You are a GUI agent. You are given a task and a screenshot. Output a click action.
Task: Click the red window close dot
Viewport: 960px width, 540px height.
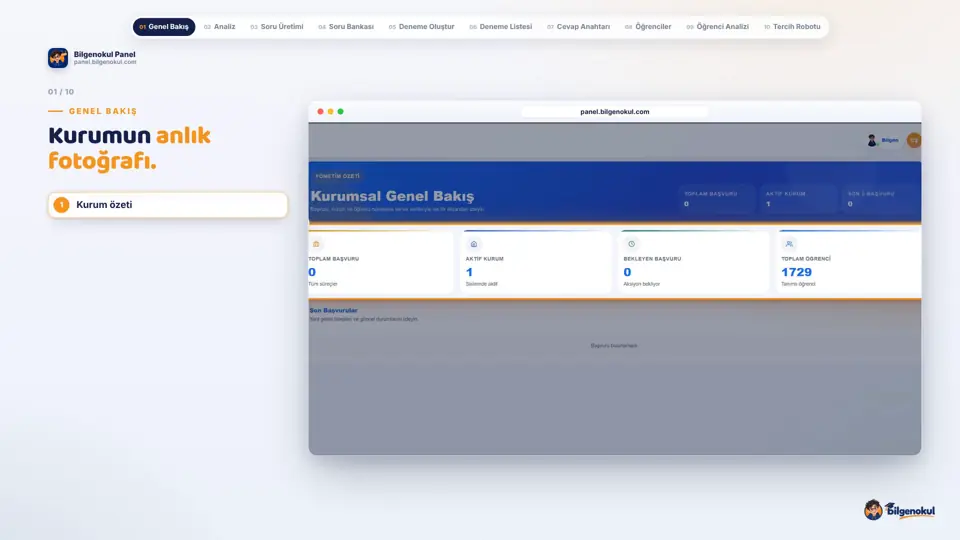coord(320,111)
